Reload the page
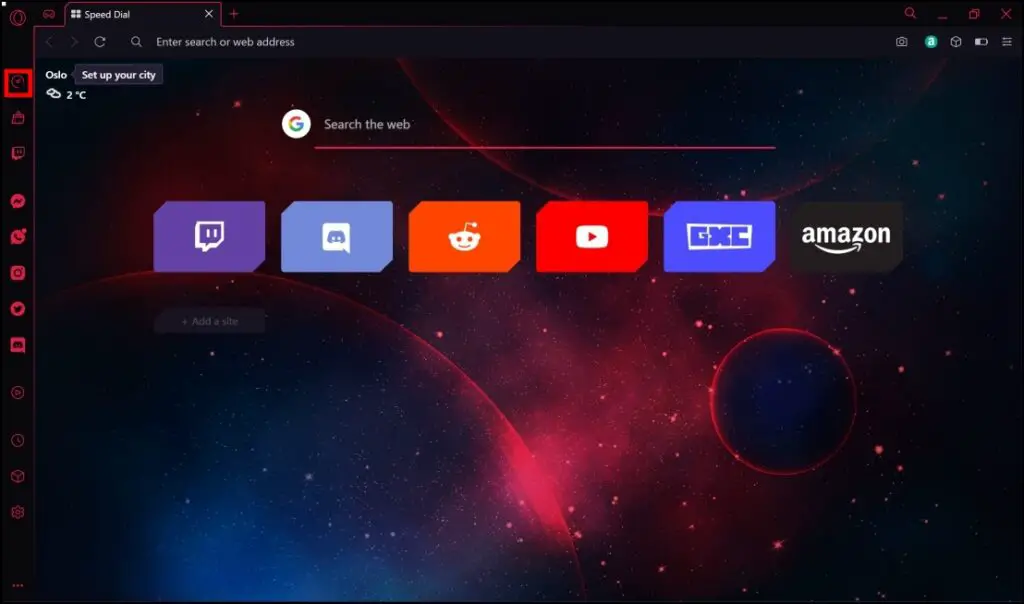The width and height of the screenshot is (1024, 604). click(100, 42)
